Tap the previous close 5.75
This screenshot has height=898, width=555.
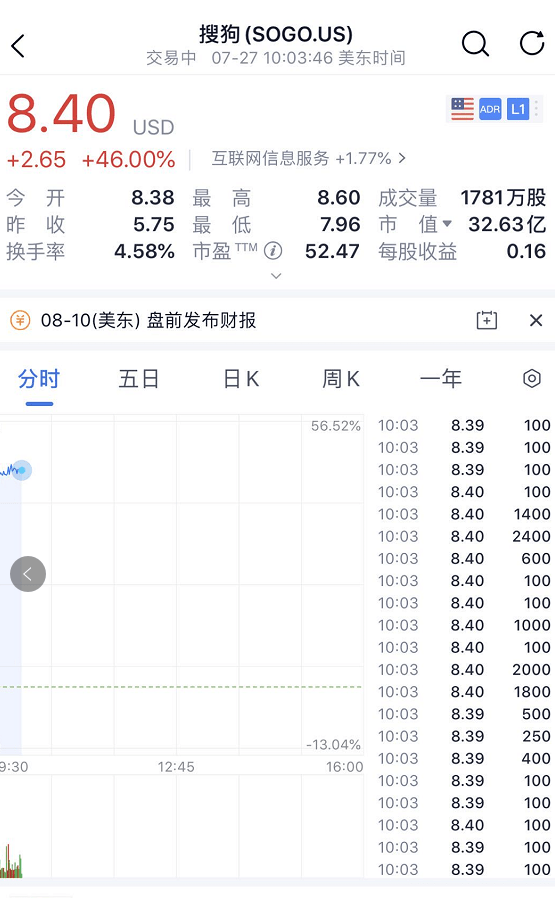pyautogui.click(x=153, y=224)
